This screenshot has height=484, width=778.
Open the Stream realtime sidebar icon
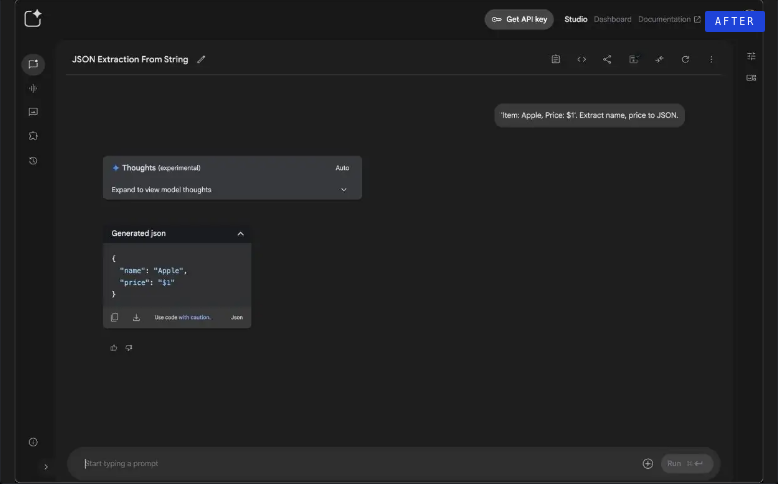coord(33,88)
